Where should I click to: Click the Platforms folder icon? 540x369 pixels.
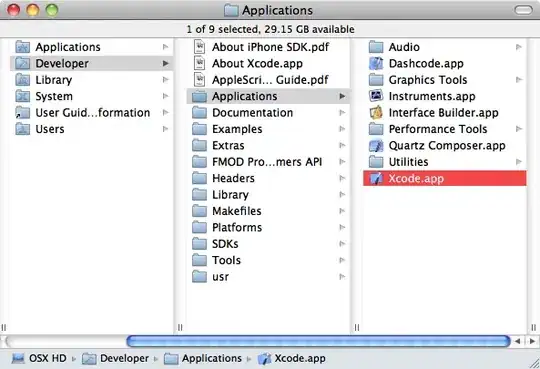point(199,227)
